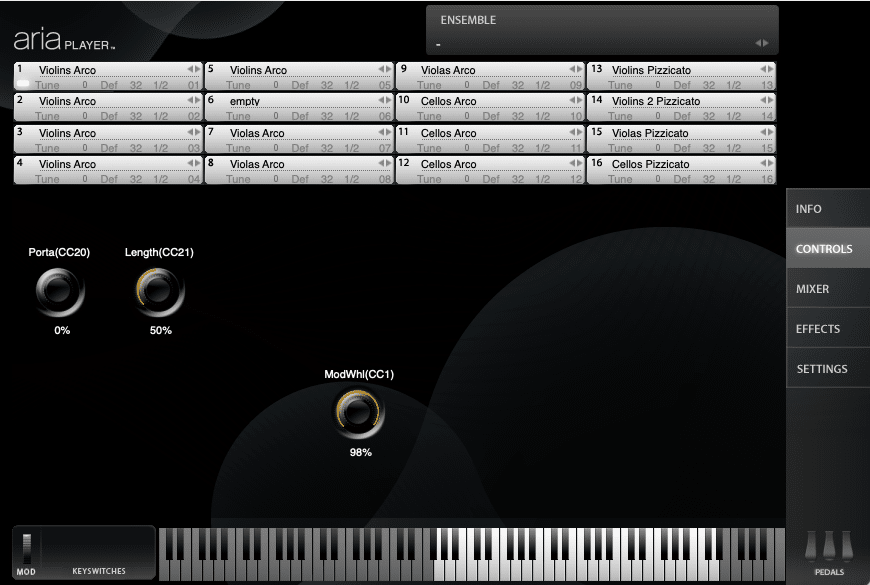
Task: Click next arrow on the Ensemble selector
Action: (766, 43)
